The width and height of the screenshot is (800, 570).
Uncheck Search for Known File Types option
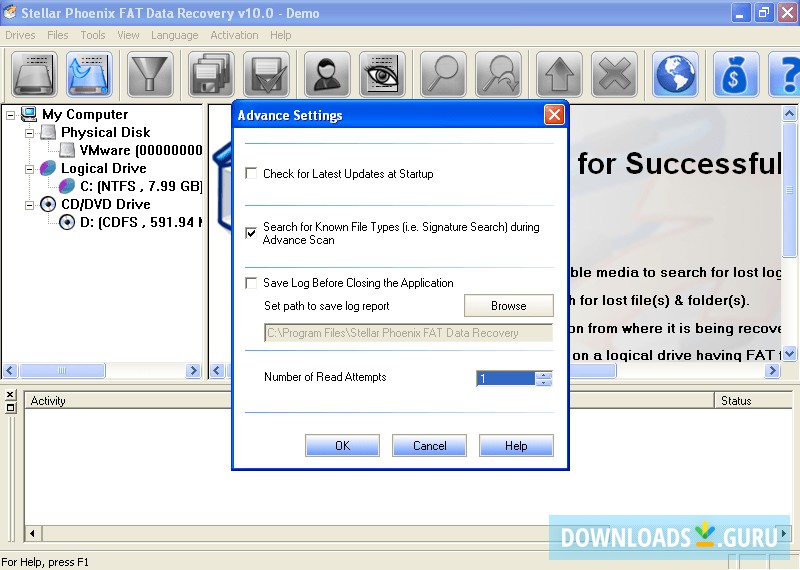click(251, 233)
